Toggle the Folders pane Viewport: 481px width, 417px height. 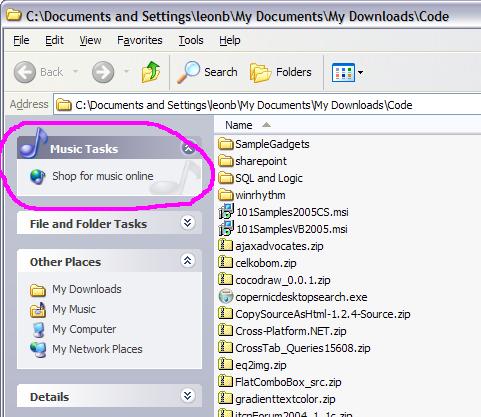281,72
